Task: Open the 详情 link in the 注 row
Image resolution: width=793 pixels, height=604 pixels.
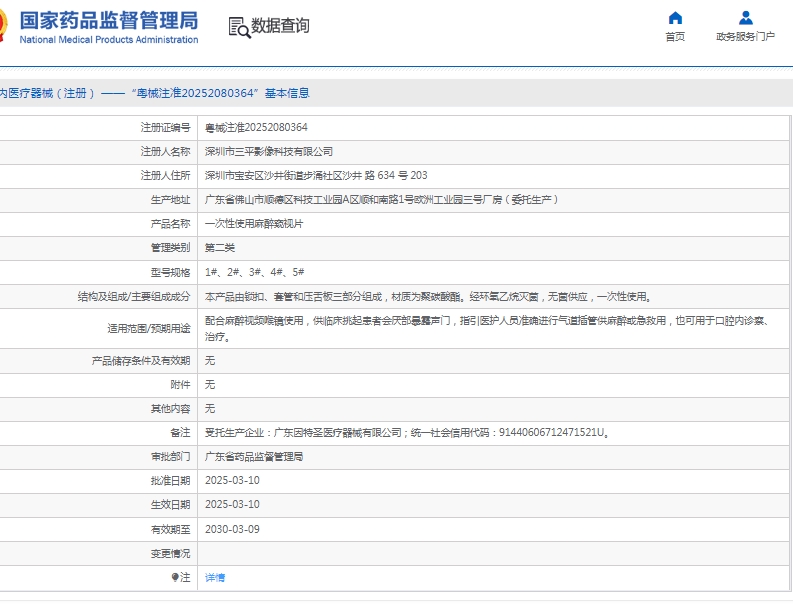Action: 215,577
